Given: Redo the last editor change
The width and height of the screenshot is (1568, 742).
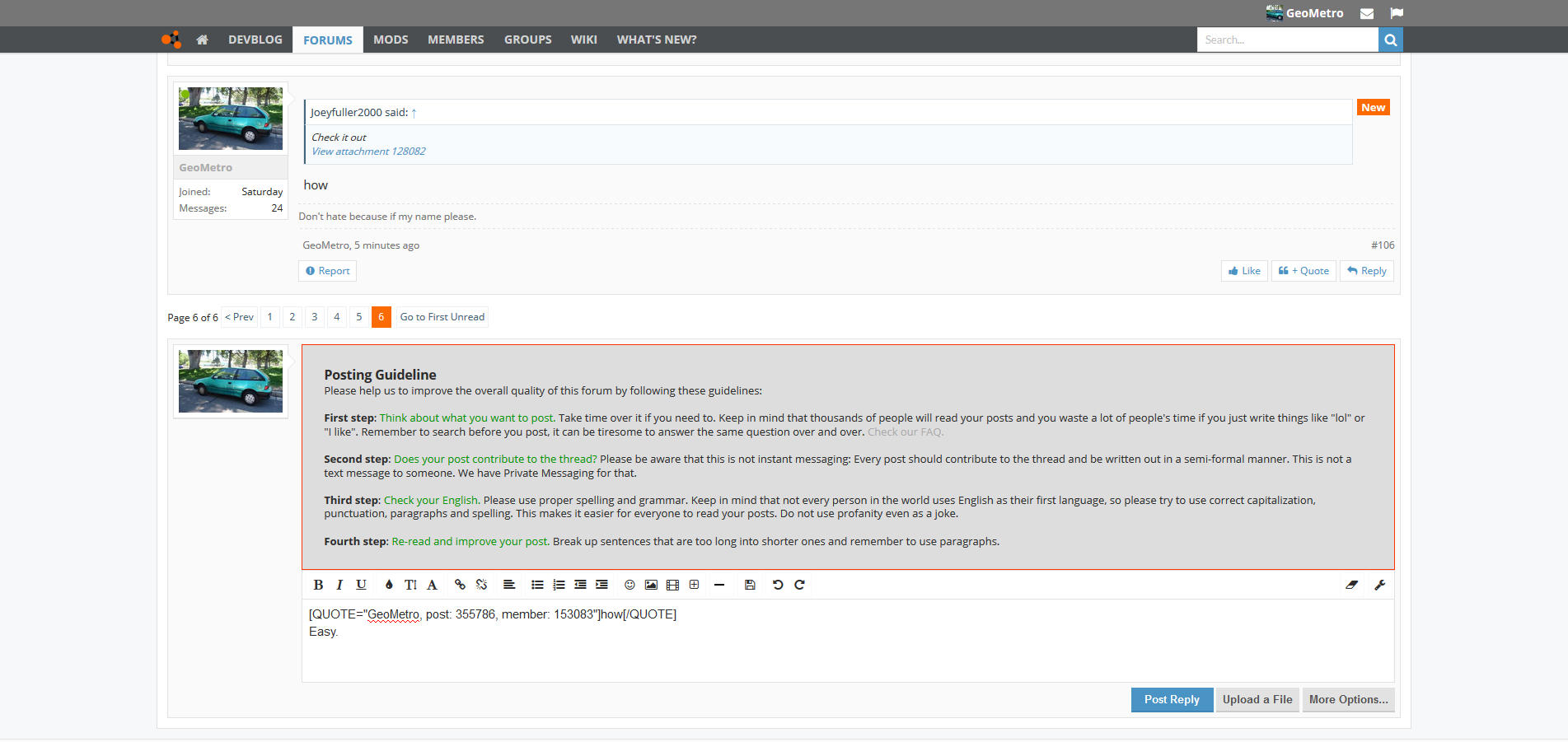Looking at the screenshot, I should coord(799,585).
